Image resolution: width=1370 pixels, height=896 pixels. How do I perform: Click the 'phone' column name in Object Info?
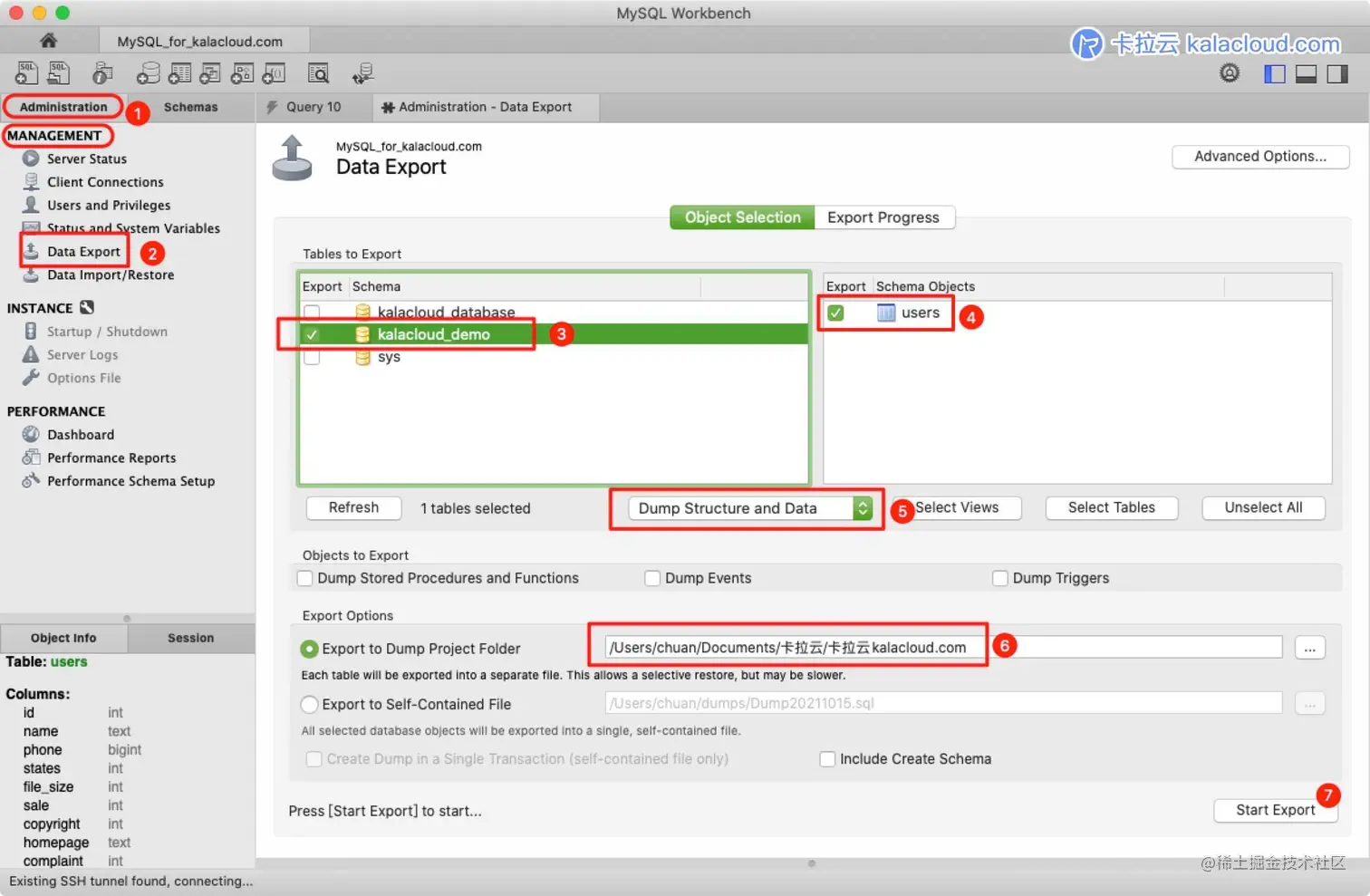(x=43, y=750)
